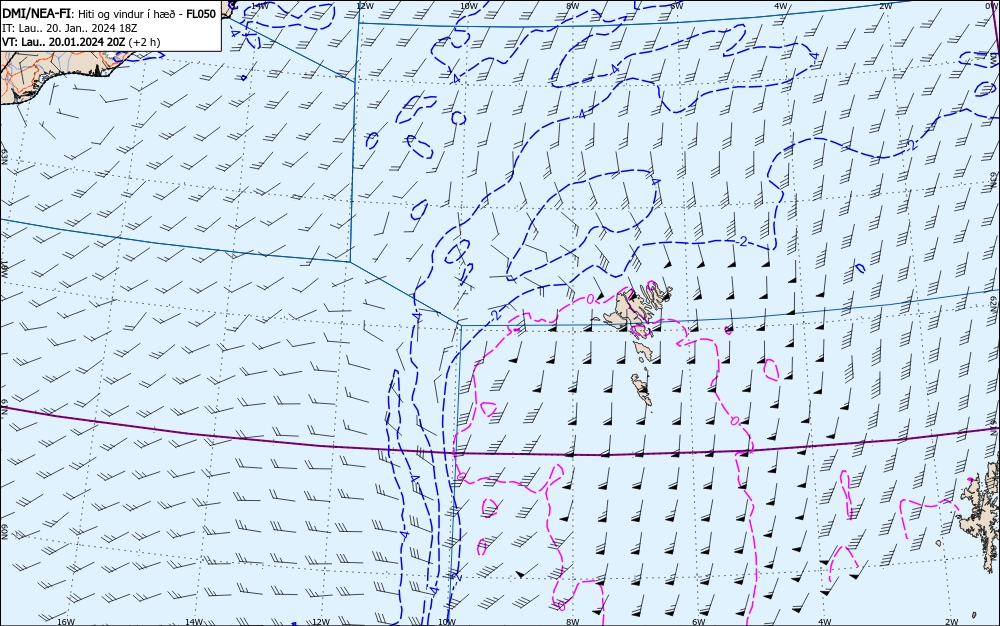Viewport: 1000px width, 626px height.
Task: Click the pink '0' contour label just northwest of the Faroes
Action: coord(591,298)
